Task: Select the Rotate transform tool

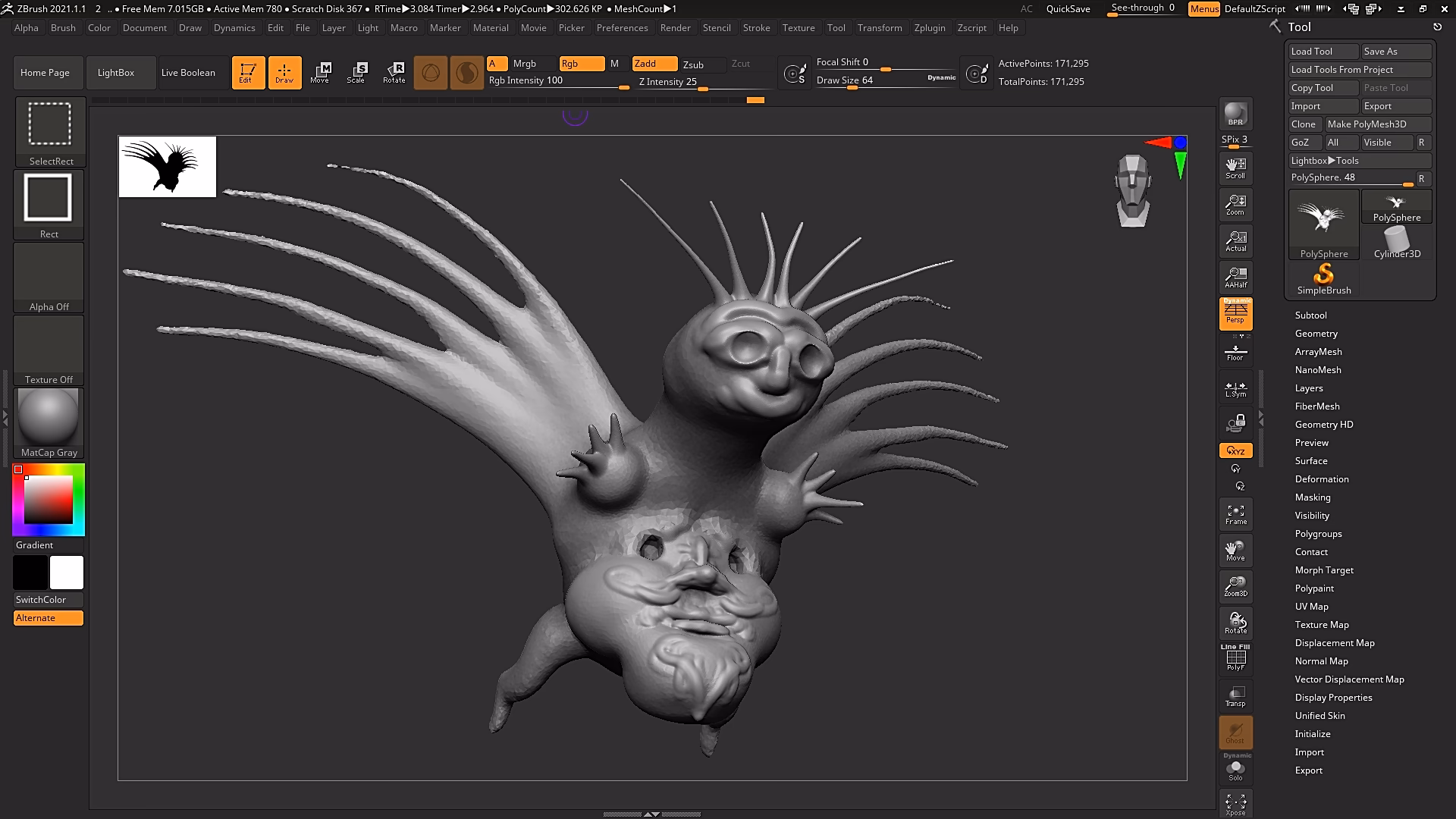Action: (394, 72)
